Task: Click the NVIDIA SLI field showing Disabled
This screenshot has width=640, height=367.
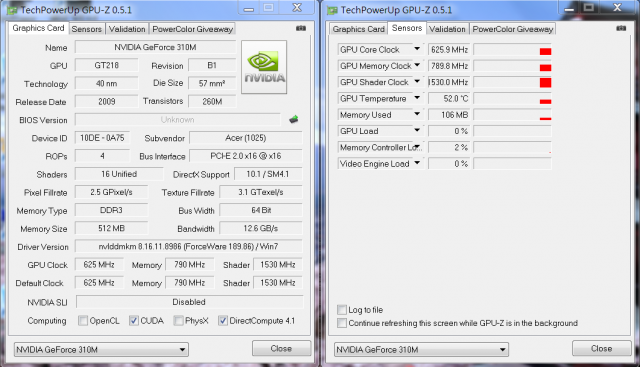Action: pos(189,302)
